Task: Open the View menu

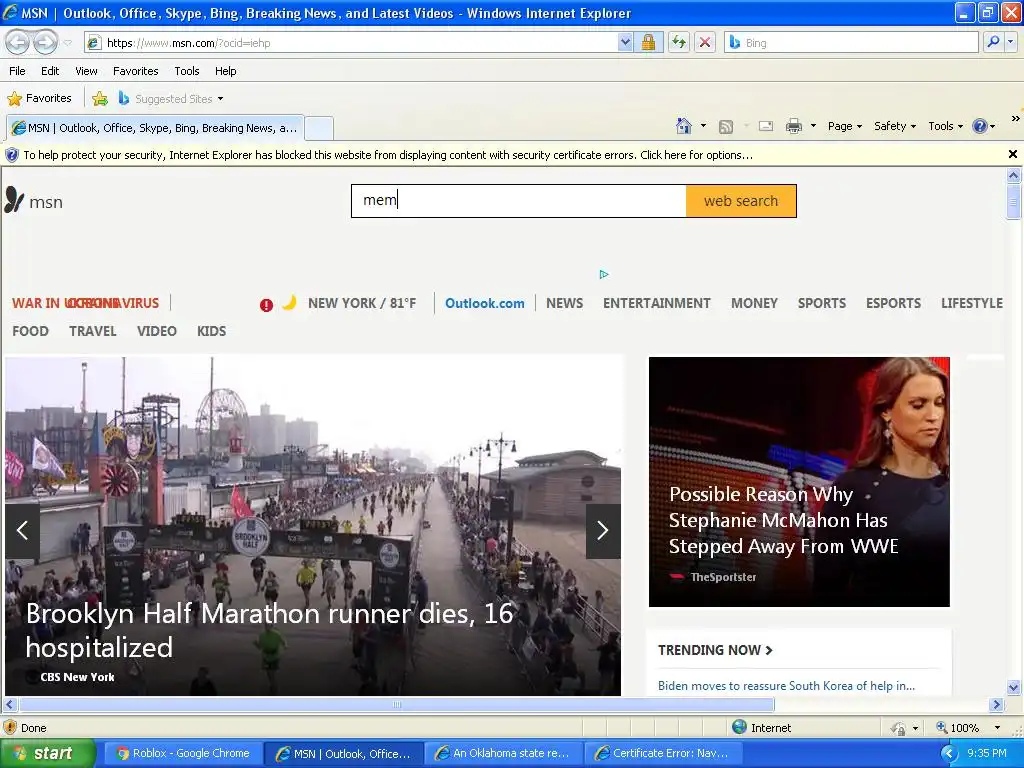Action: pos(86,71)
